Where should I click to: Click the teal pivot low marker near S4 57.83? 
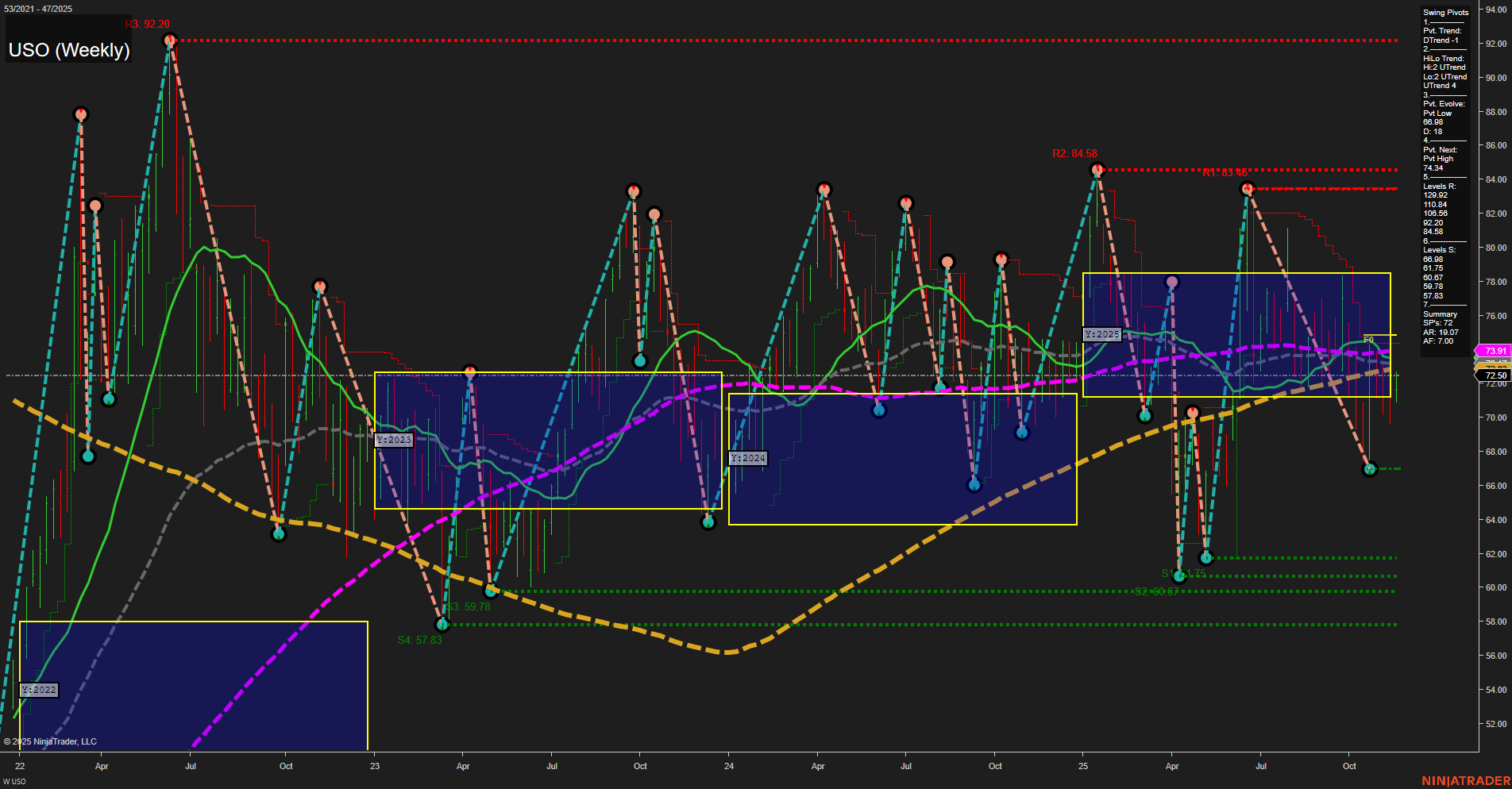[x=442, y=624]
